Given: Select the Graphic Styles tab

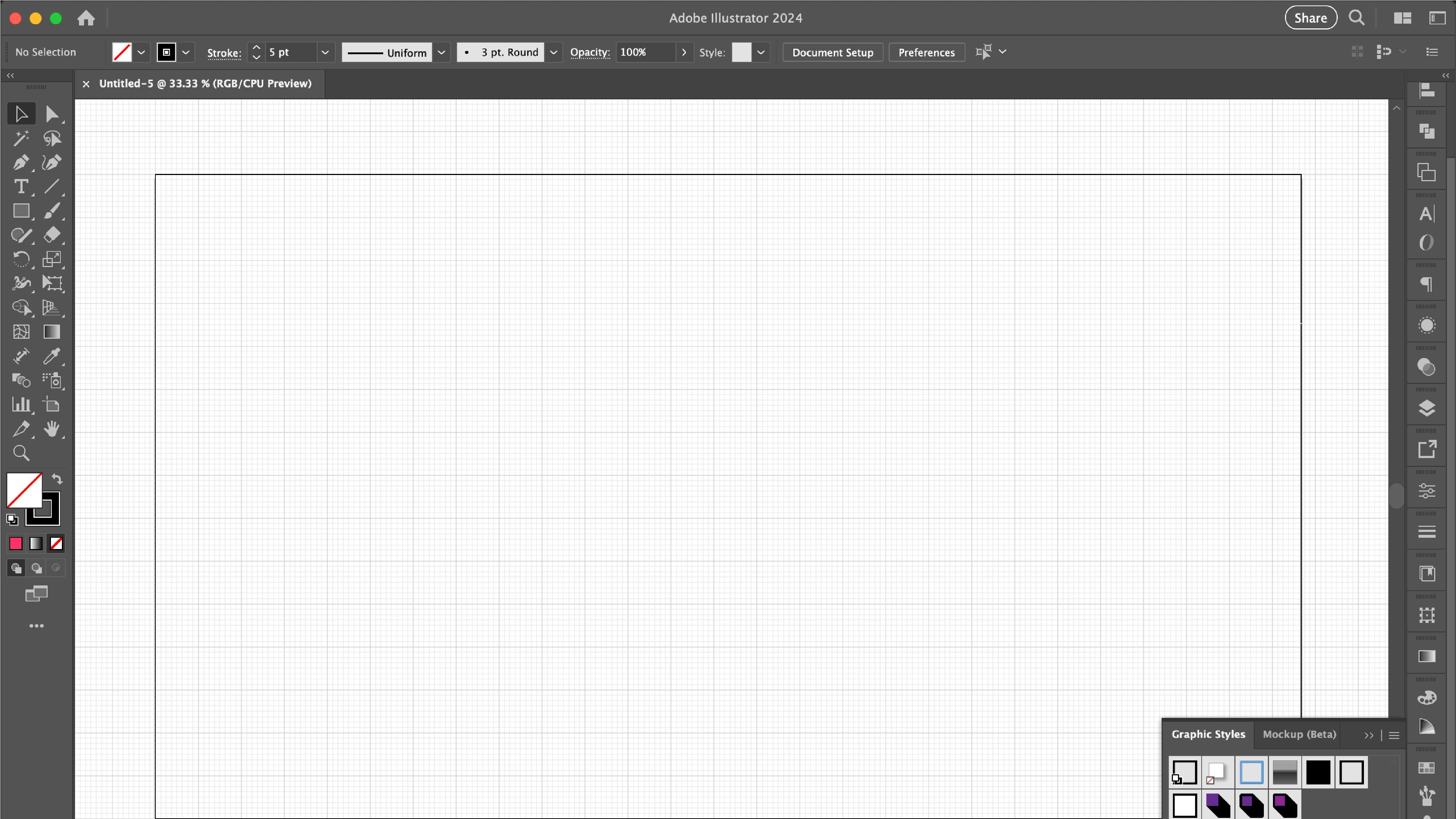Looking at the screenshot, I should click(x=1208, y=733).
